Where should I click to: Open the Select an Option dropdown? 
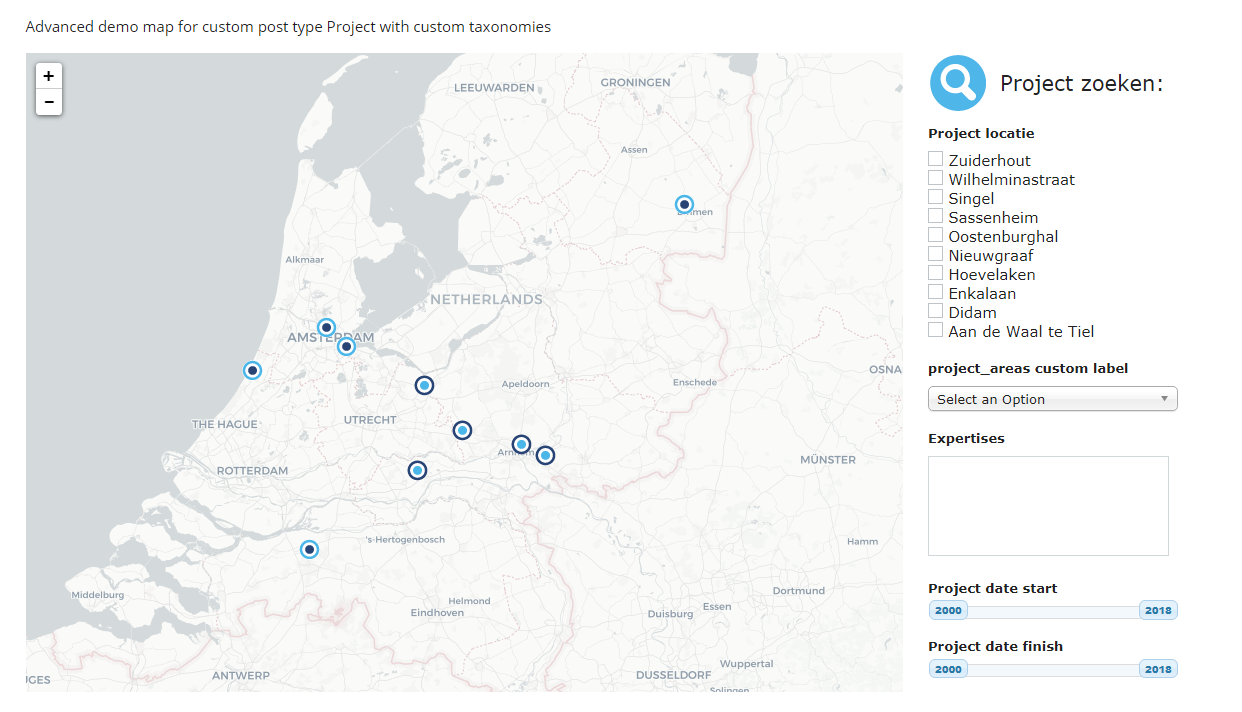coord(1052,399)
